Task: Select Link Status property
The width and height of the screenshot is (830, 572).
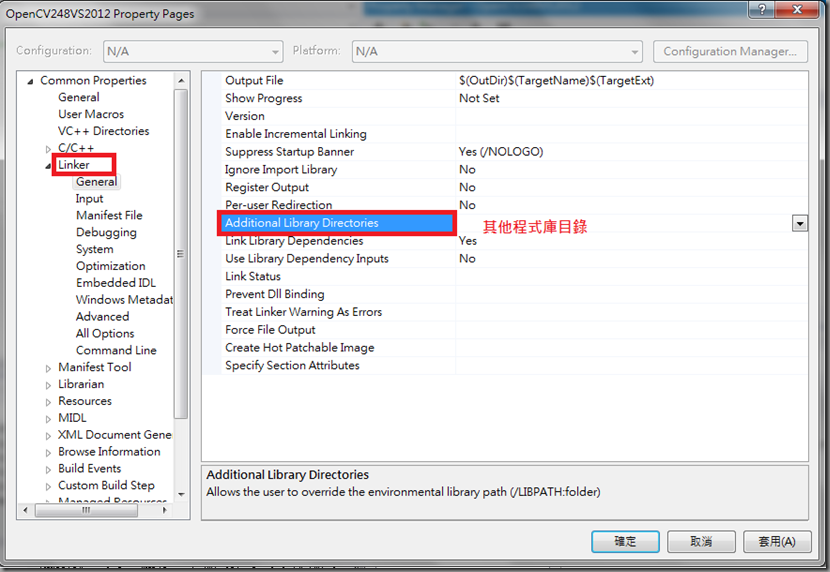Action: [x=515, y=277]
